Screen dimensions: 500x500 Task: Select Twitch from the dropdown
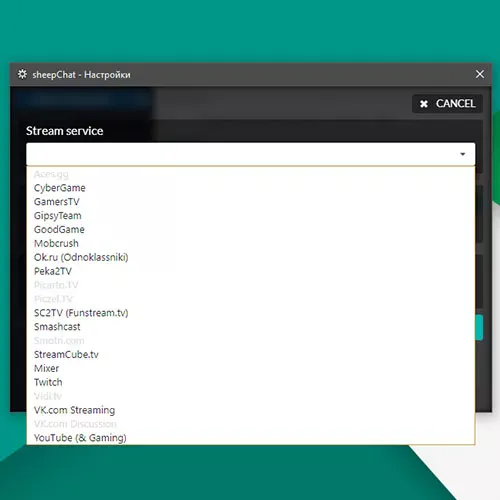(x=251, y=382)
